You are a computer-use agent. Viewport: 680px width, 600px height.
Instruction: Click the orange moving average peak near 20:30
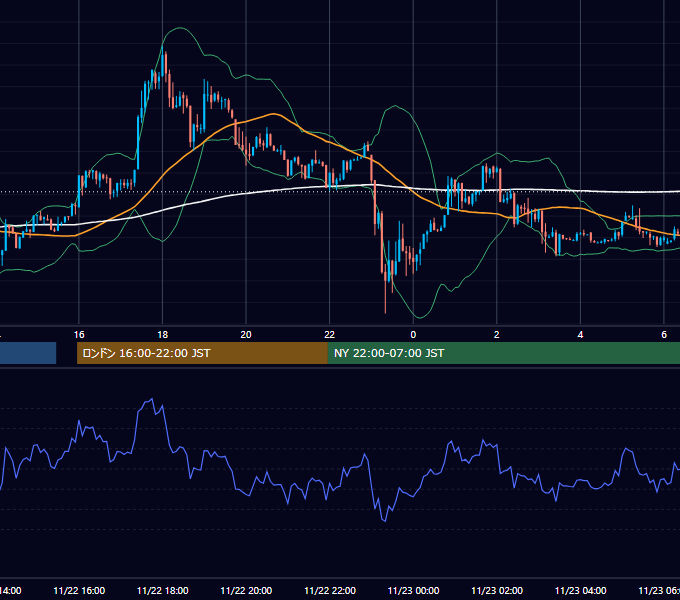point(273,114)
